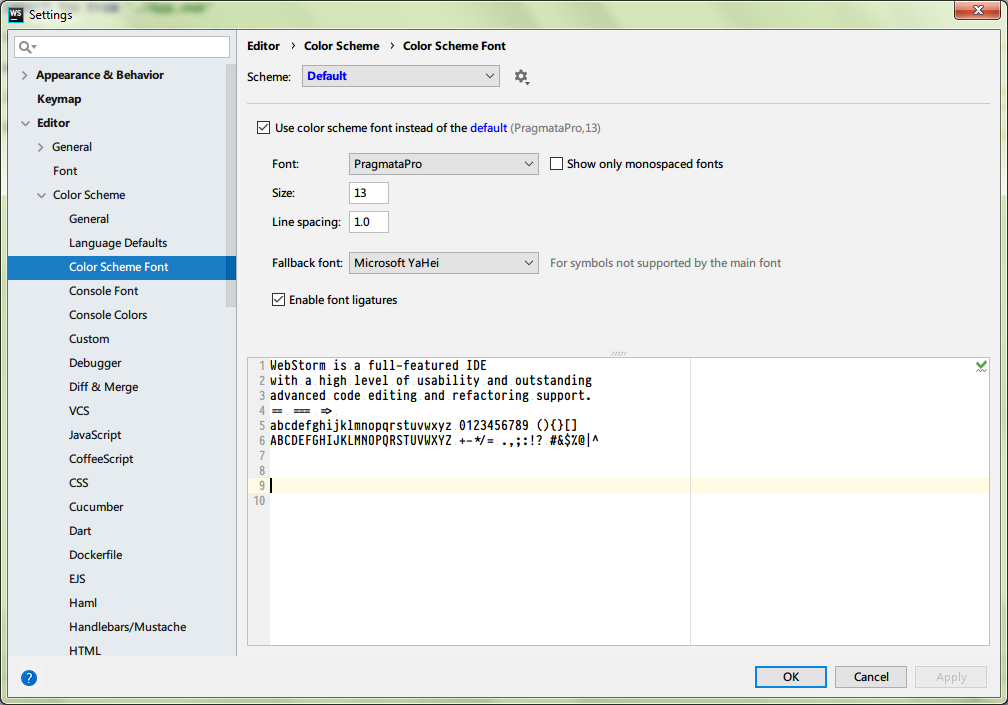Open the Scheme Default dropdown
The width and height of the screenshot is (1008, 705).
400,76
